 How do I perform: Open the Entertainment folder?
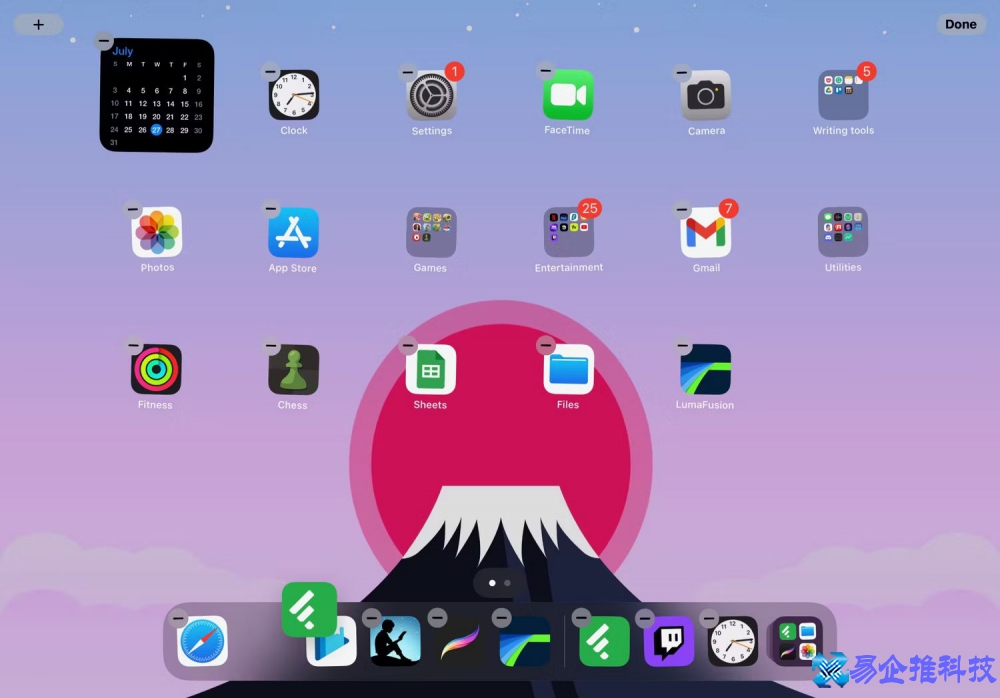[569, 231]
